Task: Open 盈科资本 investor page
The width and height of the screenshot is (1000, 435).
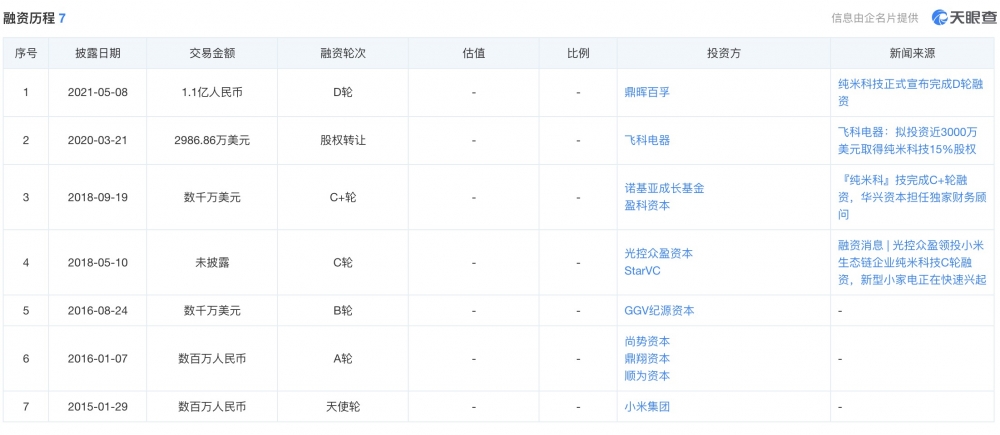Action: [x=647, y=206]
